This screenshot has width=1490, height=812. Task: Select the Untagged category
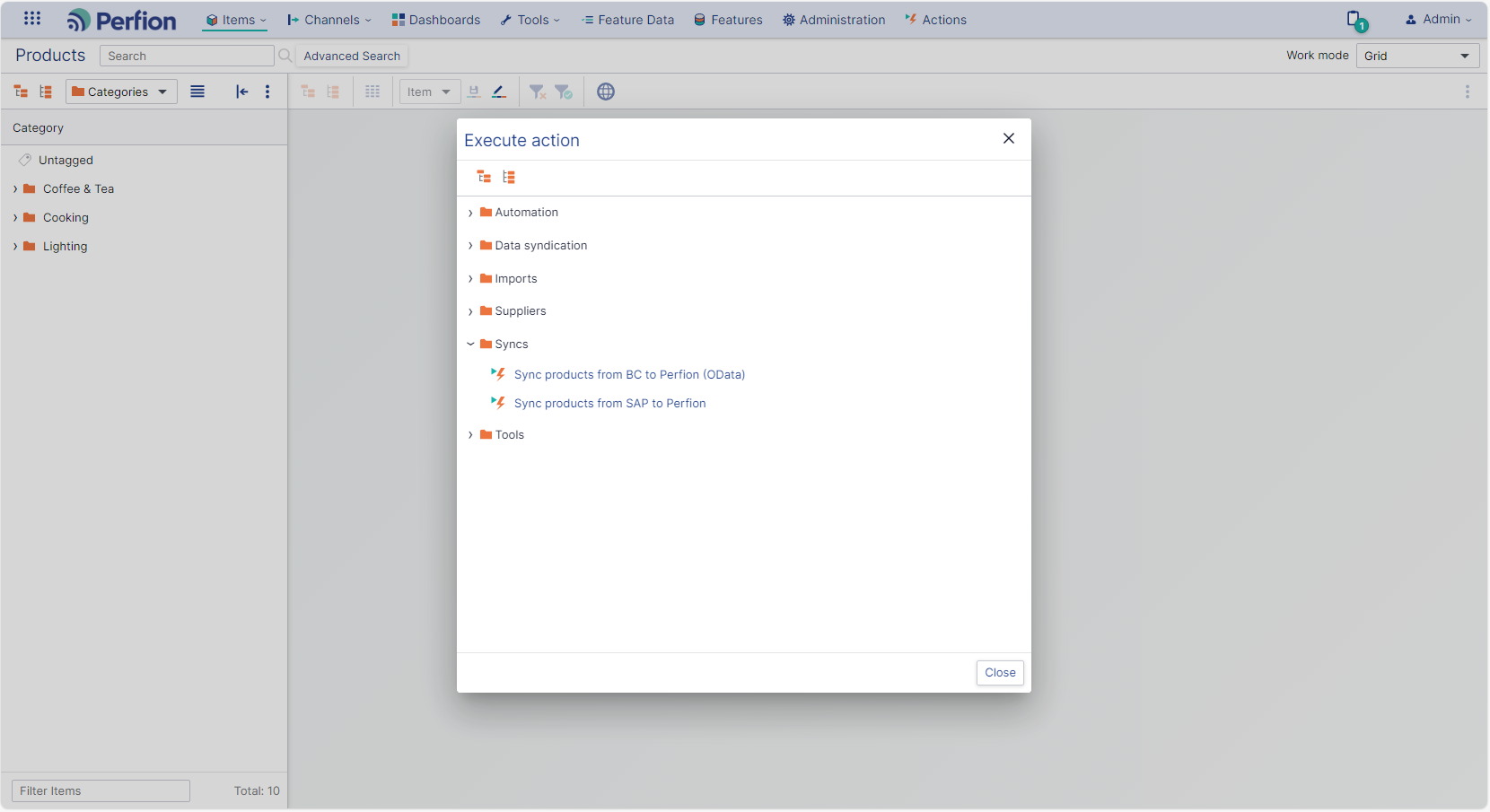pos(66,160)
